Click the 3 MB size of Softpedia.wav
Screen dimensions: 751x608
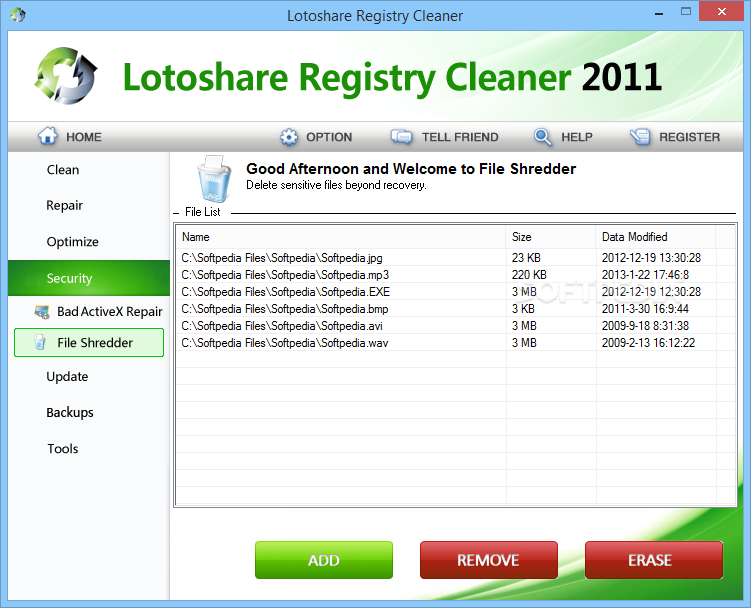(524, 343)
